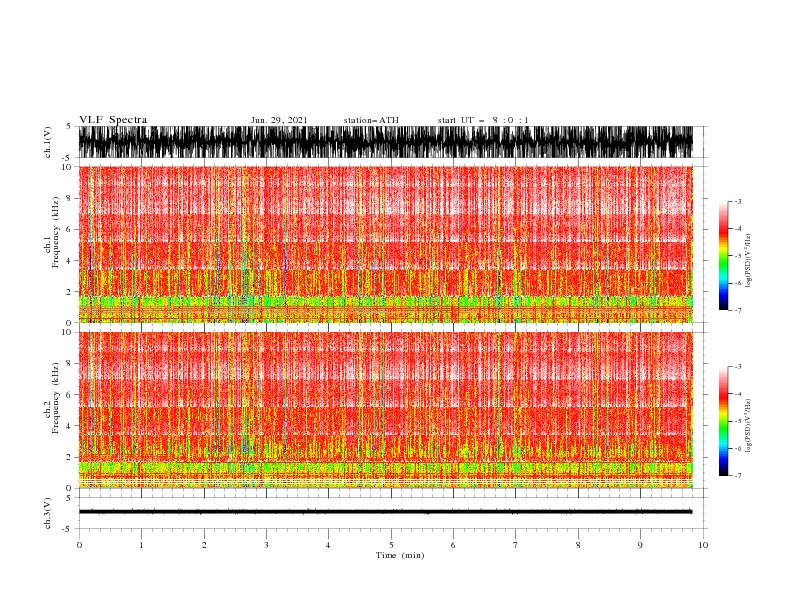Screen dimensions: 792x612
Task: Click time axis tick label "7"
Action: click(x=516, y=545)
